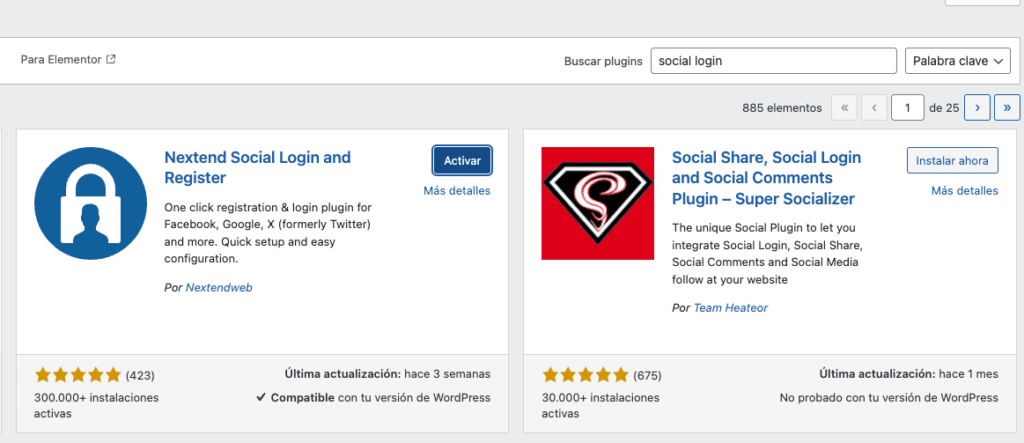This screenshot has width=1024, height=443.
Task: Click "hace 1 mes" update text
Action: pos(968,374)
